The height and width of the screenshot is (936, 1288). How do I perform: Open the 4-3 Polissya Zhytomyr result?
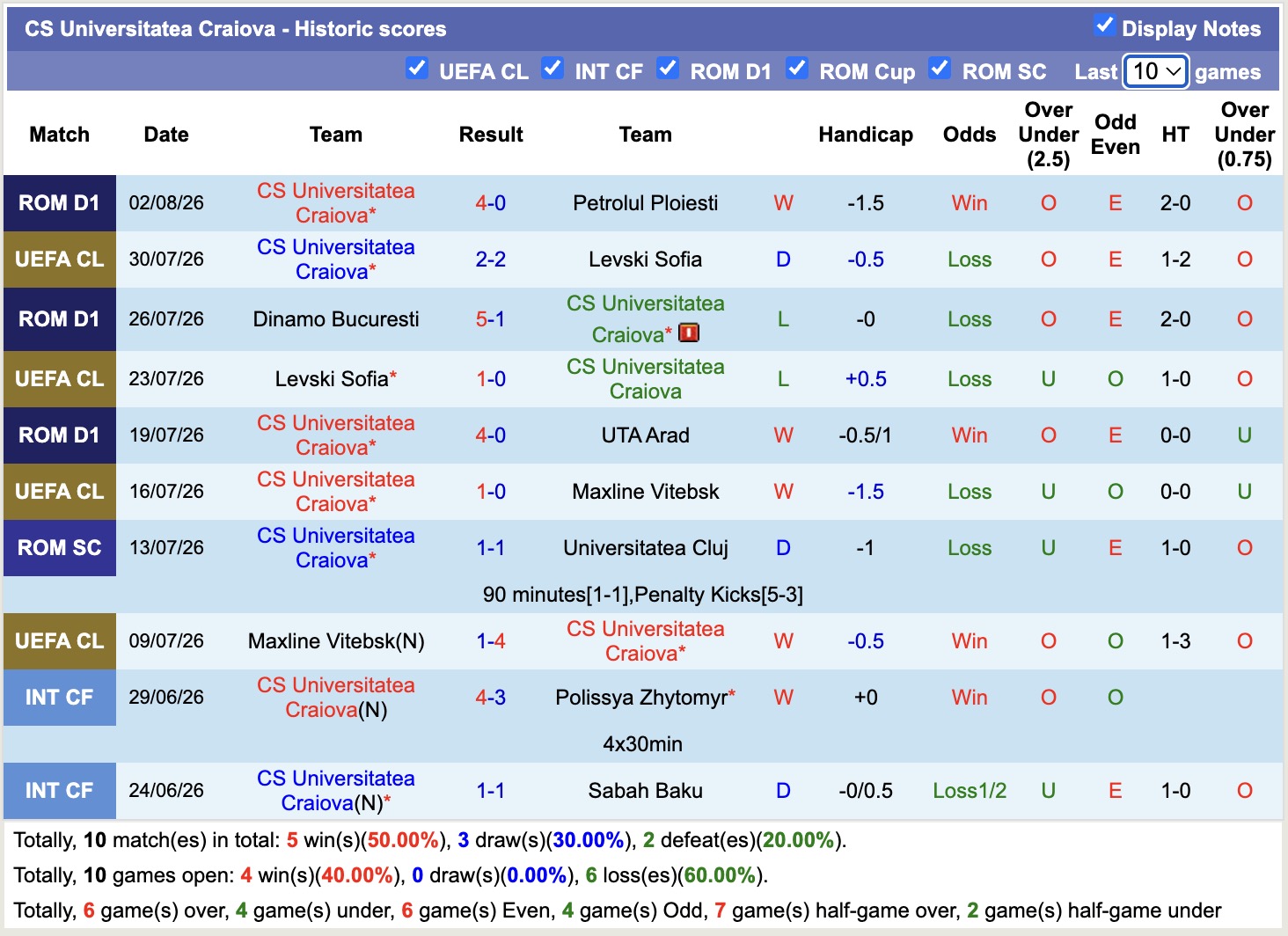(x=491, y=698)
